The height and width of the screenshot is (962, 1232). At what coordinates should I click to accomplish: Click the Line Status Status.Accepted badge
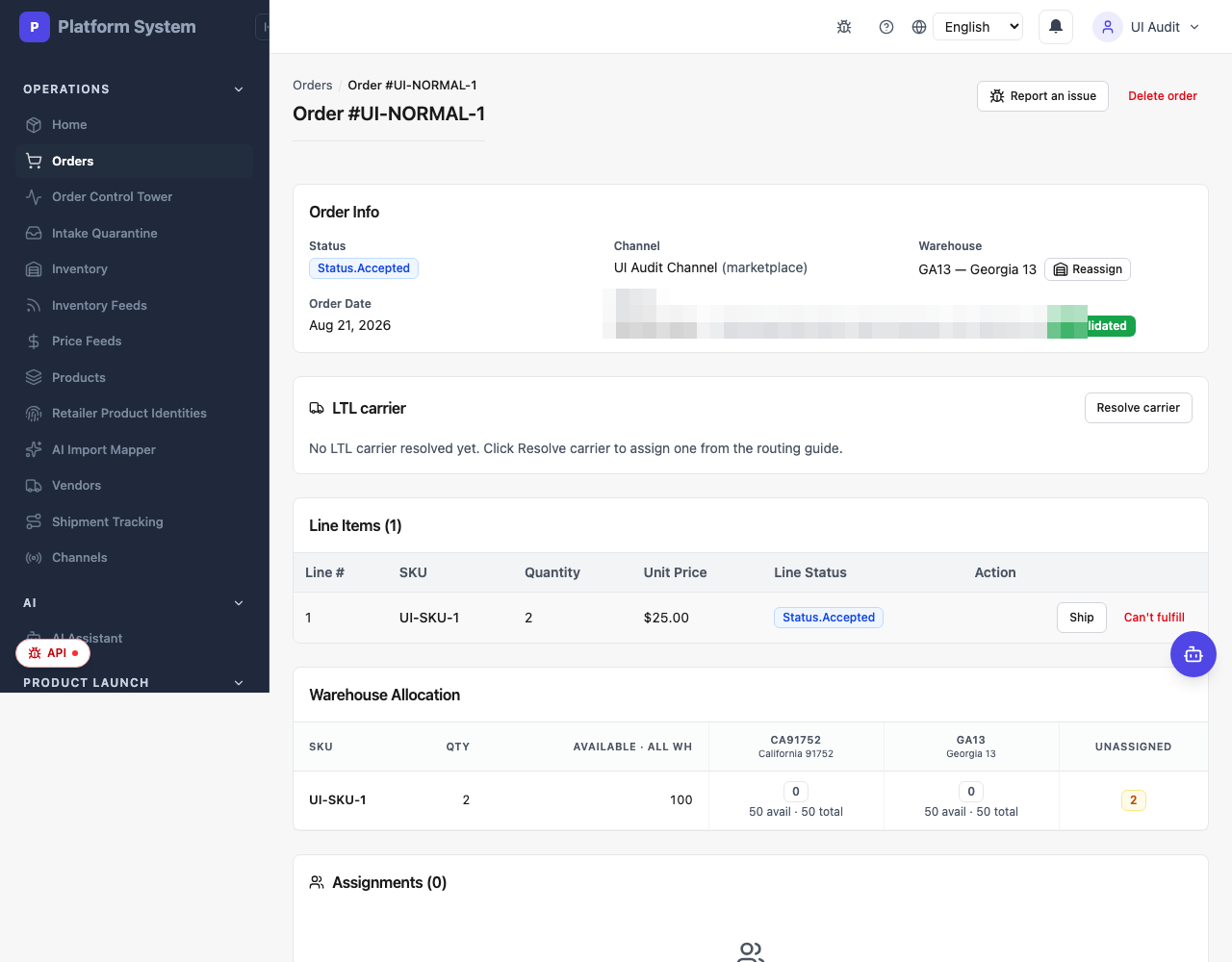click(829, 618)
